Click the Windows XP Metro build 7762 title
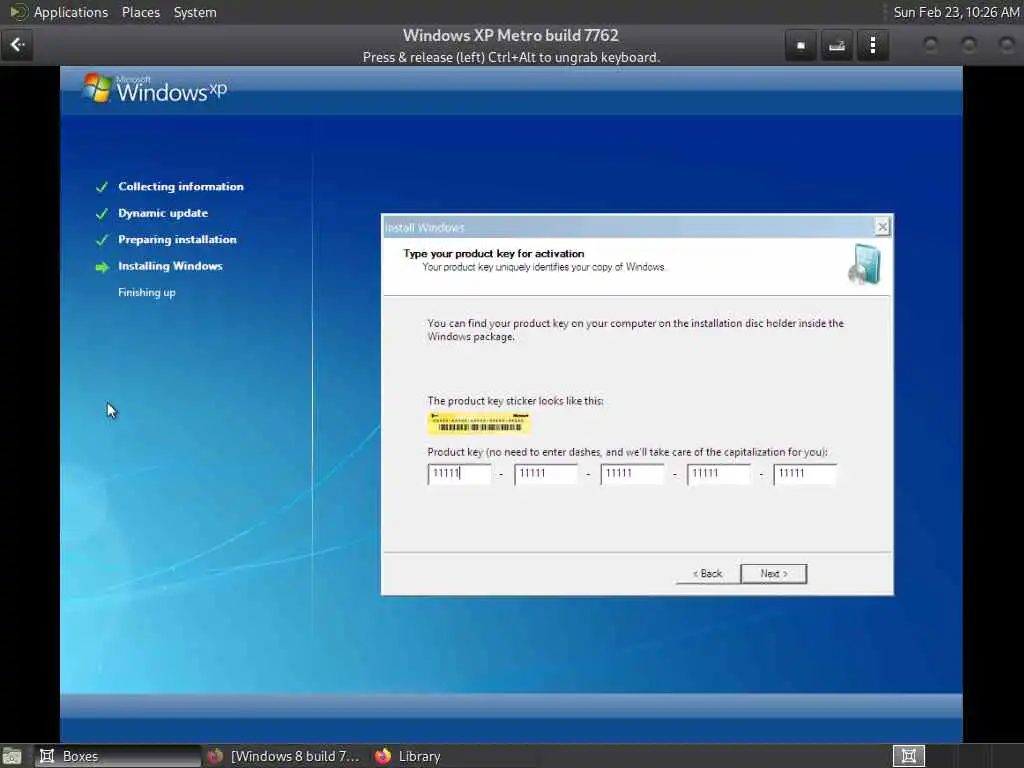 tap(511, 35)
